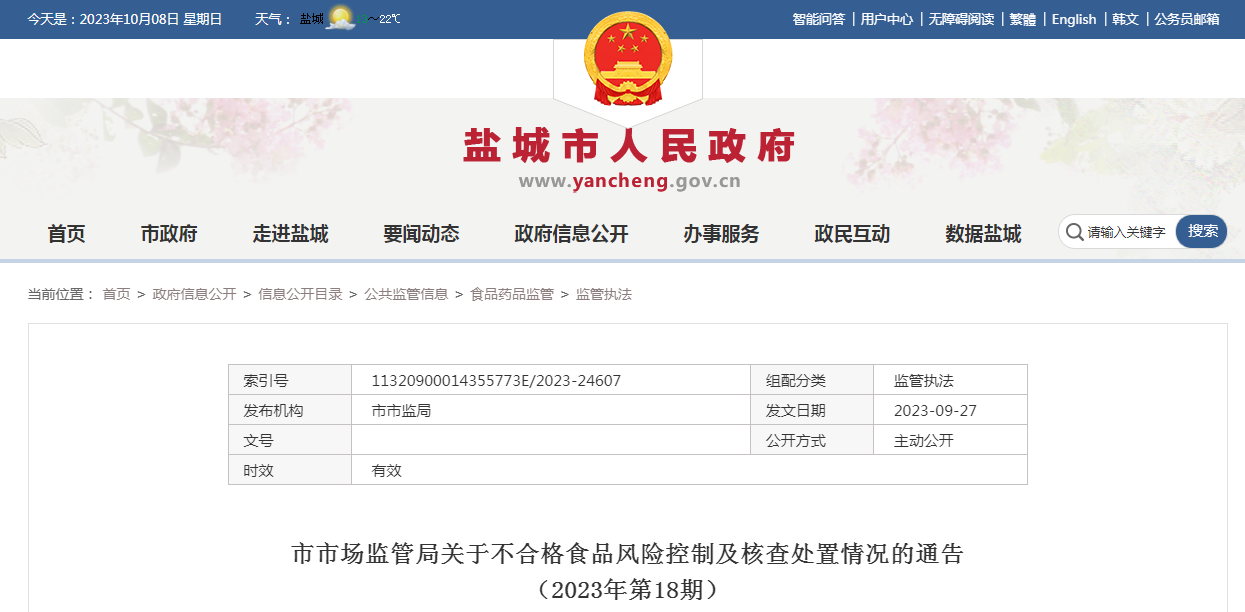The height and width of the screenshot is (612, 1245).
Task: Open 办事服务 navigation item
Action: 721,234
